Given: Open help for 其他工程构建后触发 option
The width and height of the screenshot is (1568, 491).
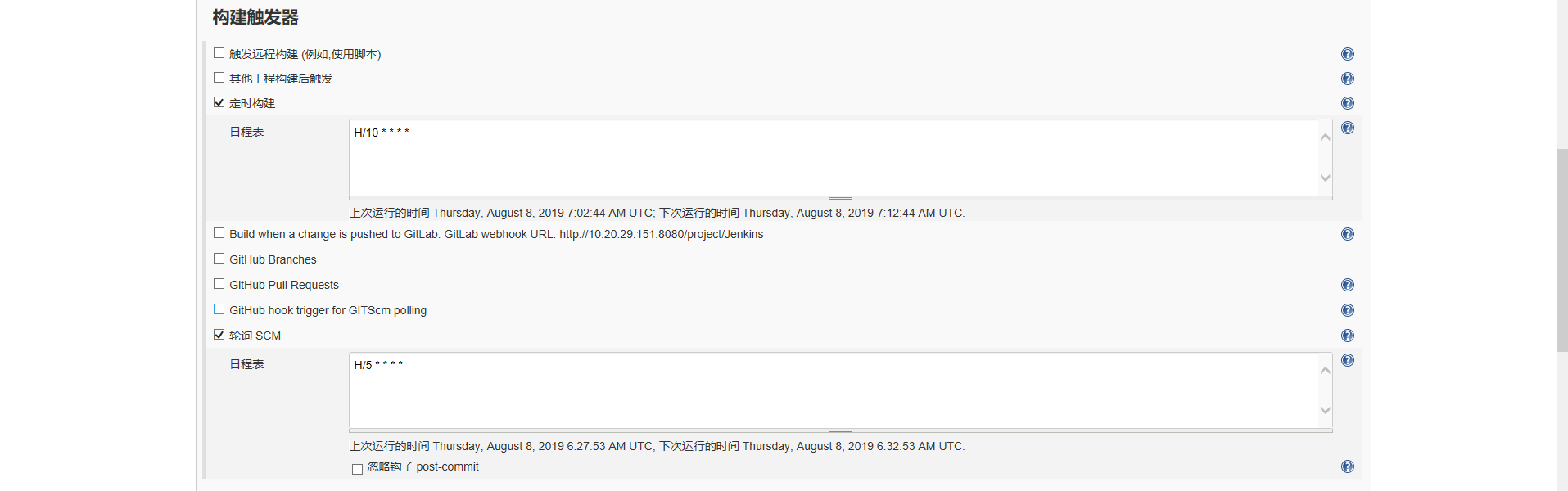Looking at the screenshot, I should coord(1347,79).
